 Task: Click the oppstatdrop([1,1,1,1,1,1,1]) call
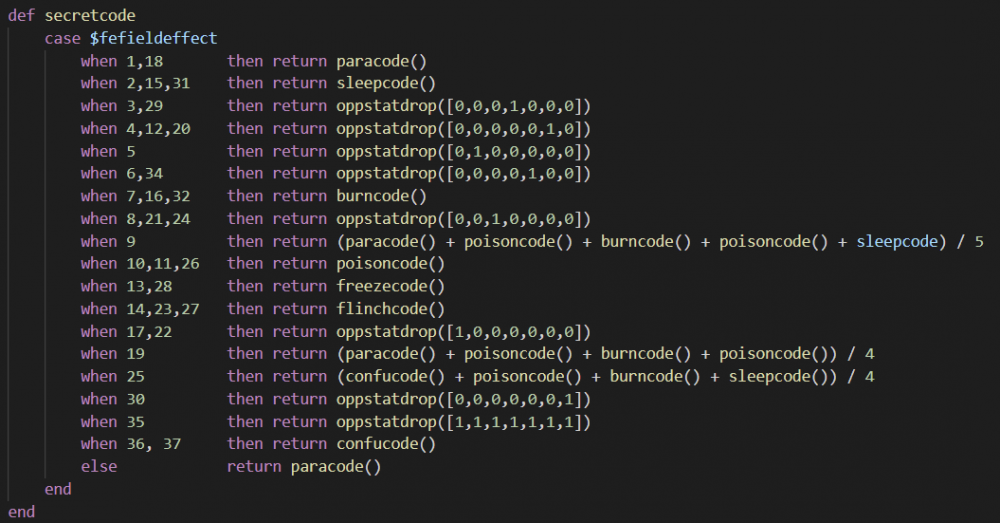(464, 421)
